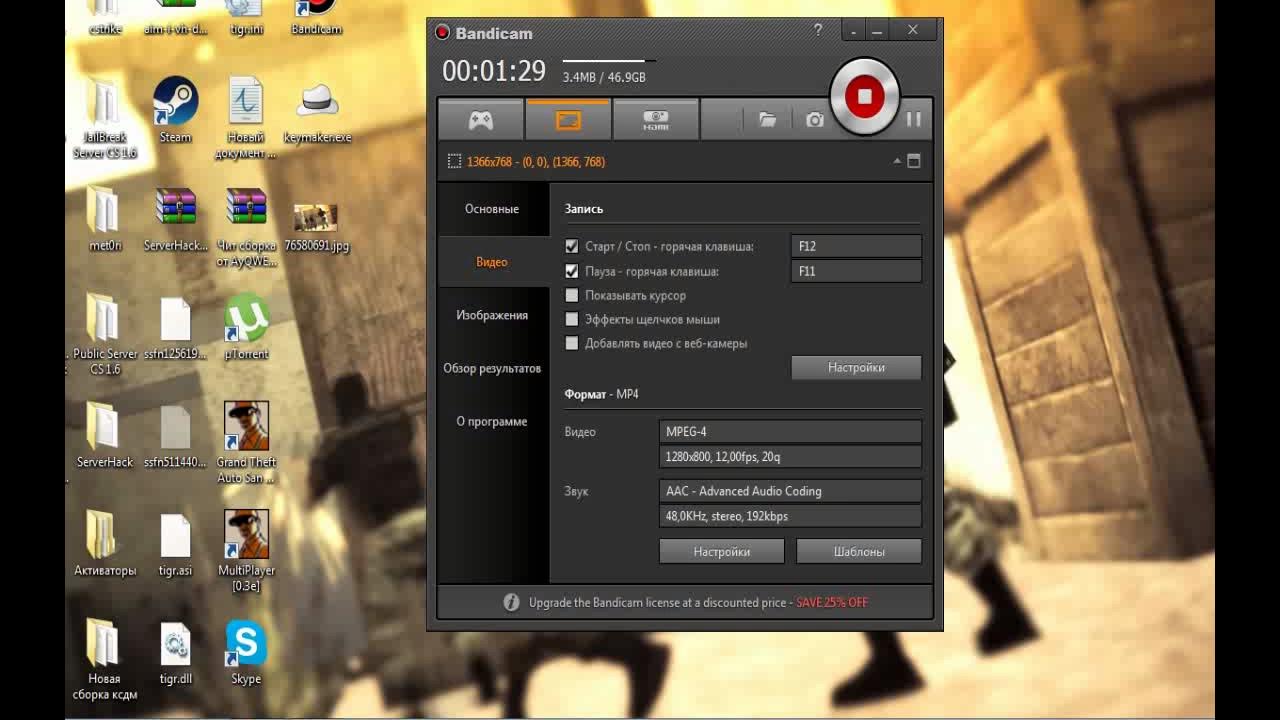The width and height of the screenshot is (1280, 720).
Task: Open the Видео tab
Action: point(492,262)
